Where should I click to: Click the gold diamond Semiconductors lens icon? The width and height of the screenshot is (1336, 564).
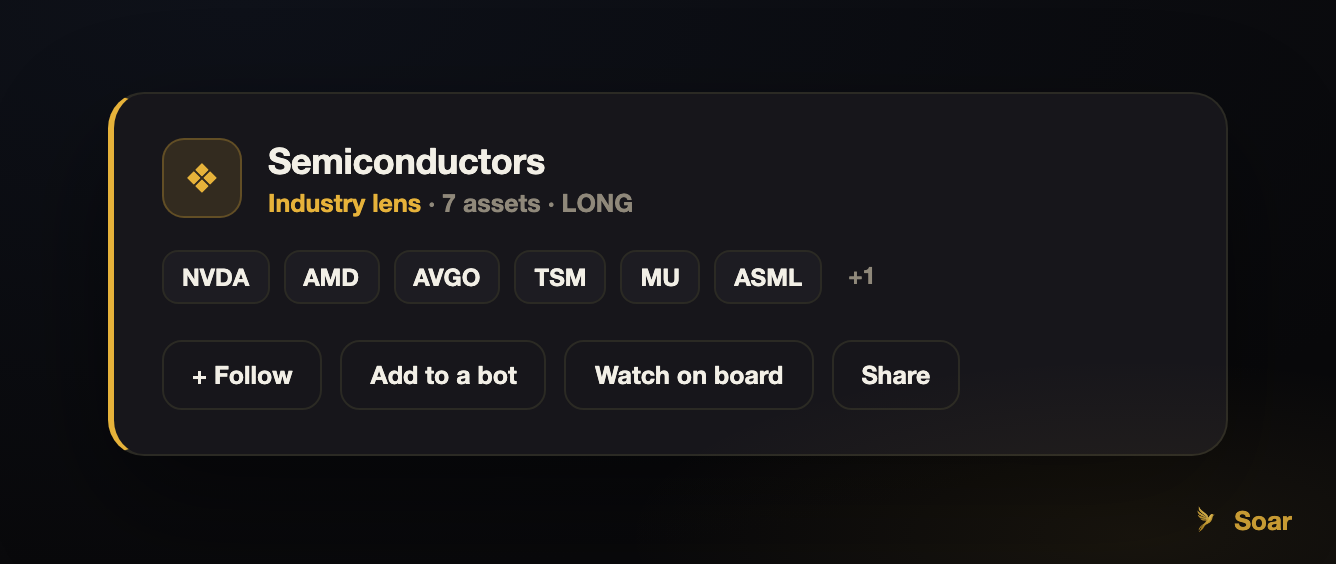click(x=202, y=178)
